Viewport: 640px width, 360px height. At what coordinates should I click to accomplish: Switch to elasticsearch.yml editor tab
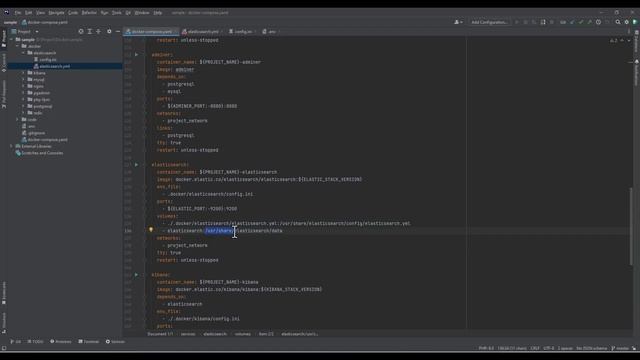[202, 31]
